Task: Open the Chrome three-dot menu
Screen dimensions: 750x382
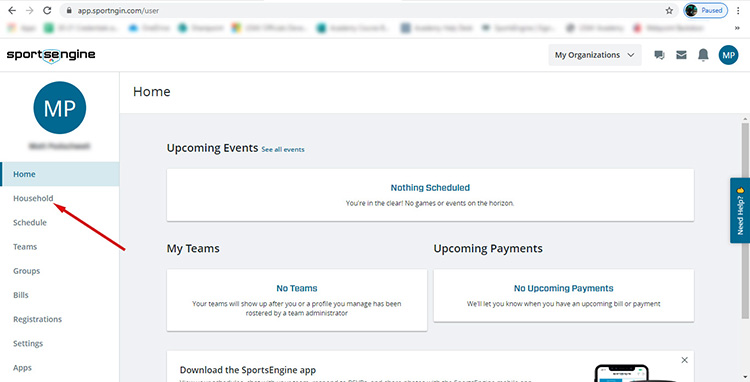Action: tap(739, 11)
